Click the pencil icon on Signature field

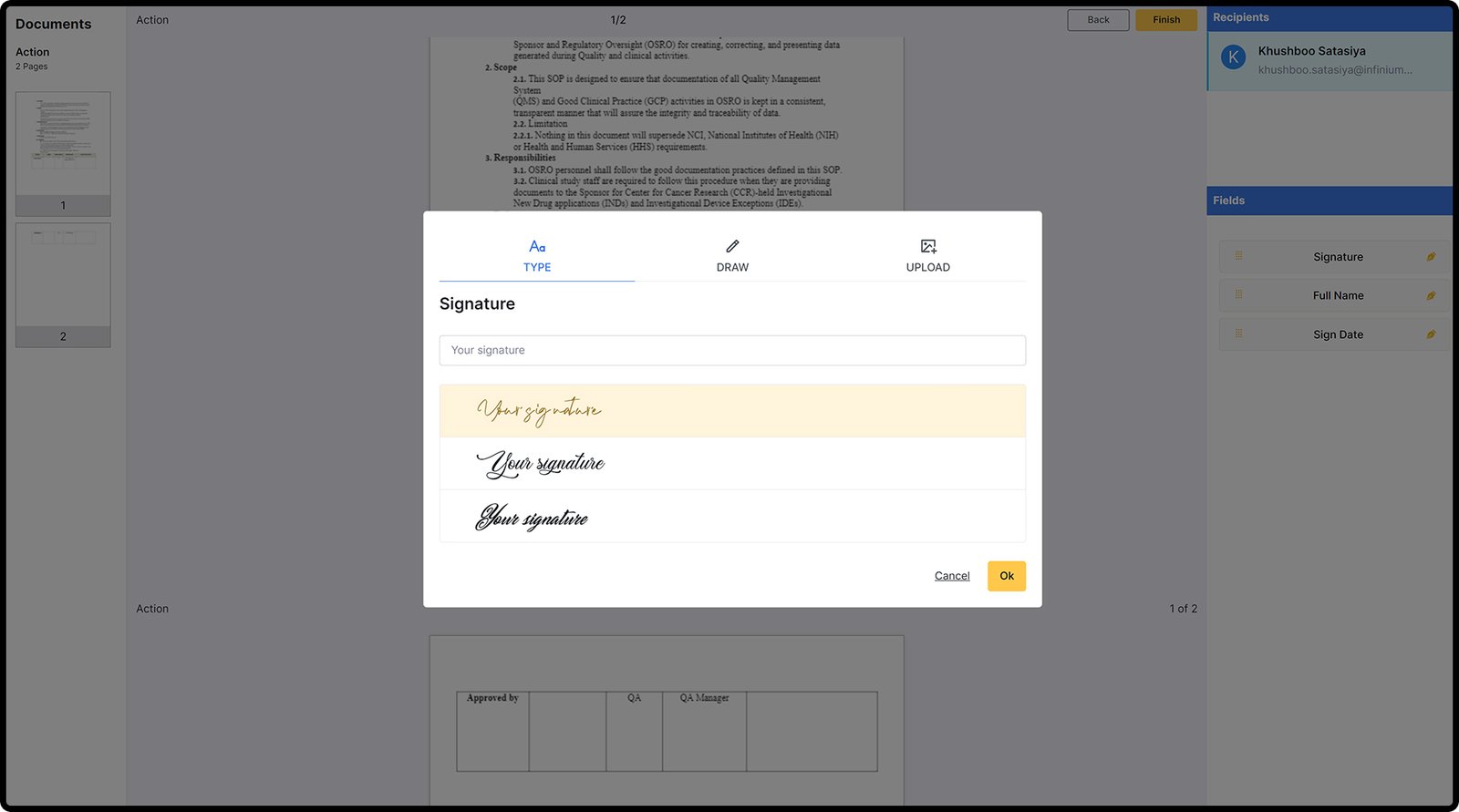[x=1431, y=257]
